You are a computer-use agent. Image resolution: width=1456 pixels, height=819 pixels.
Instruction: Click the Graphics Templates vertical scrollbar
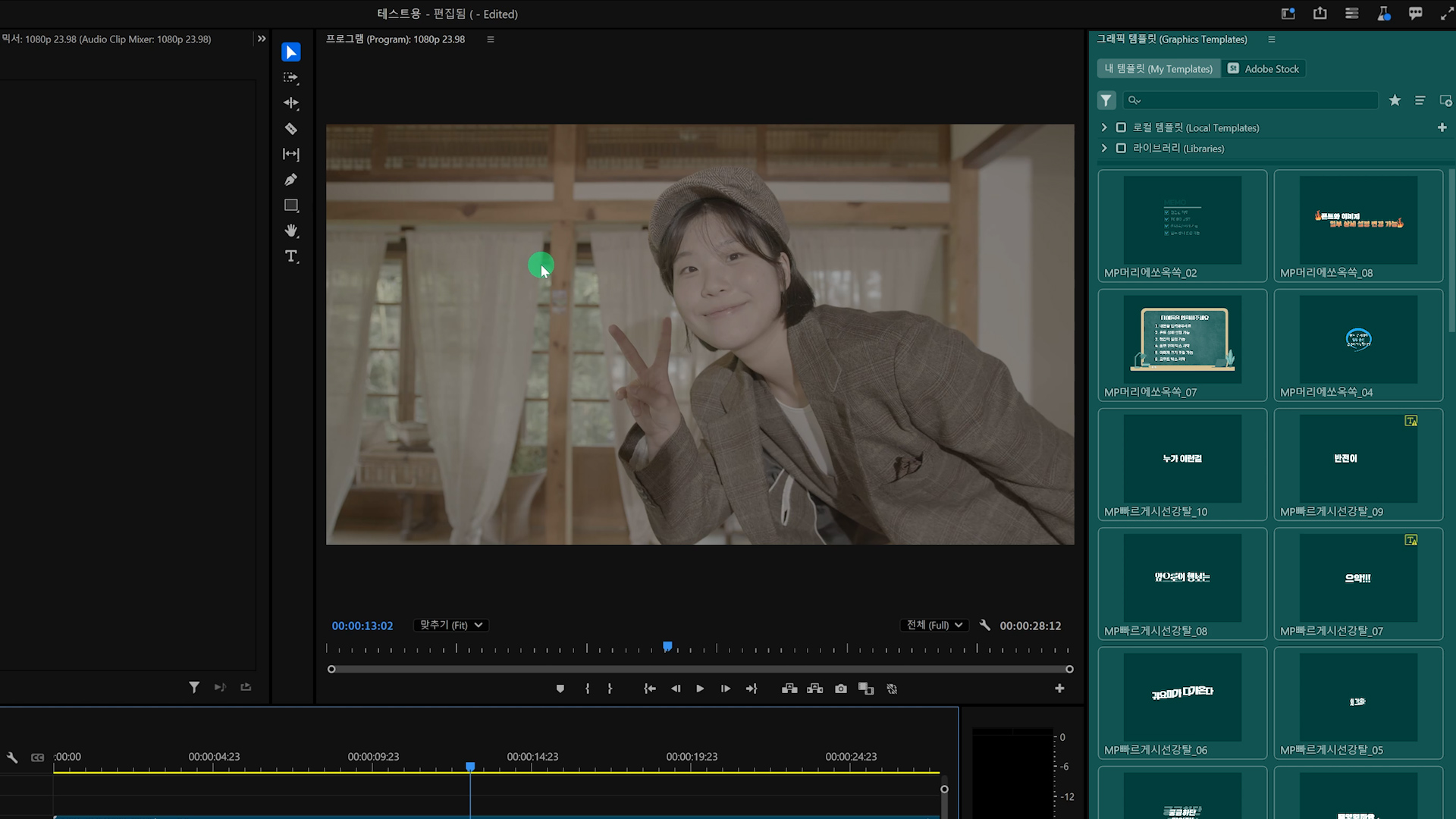pos(1451,250)
